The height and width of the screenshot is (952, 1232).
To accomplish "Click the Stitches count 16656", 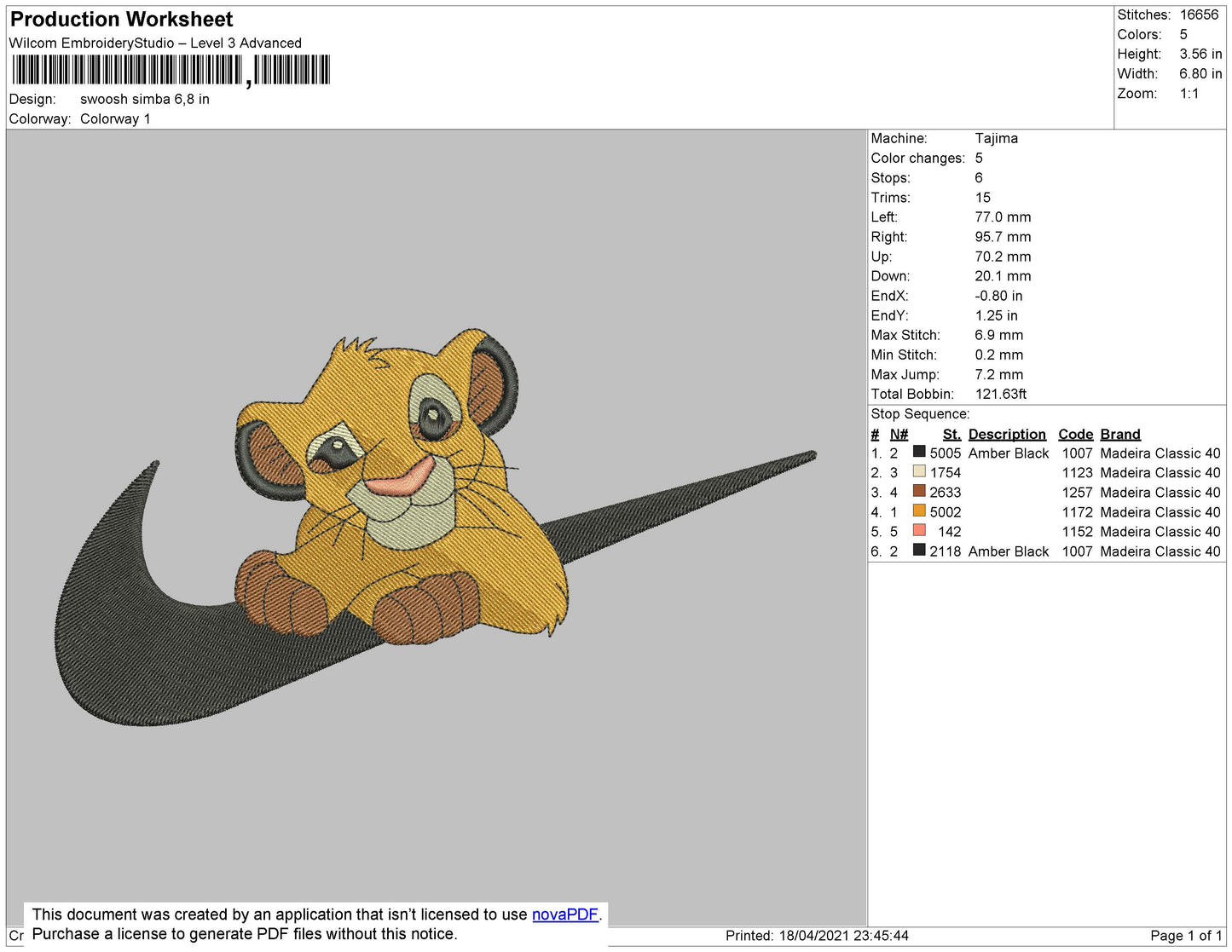I will [1199, 14].
